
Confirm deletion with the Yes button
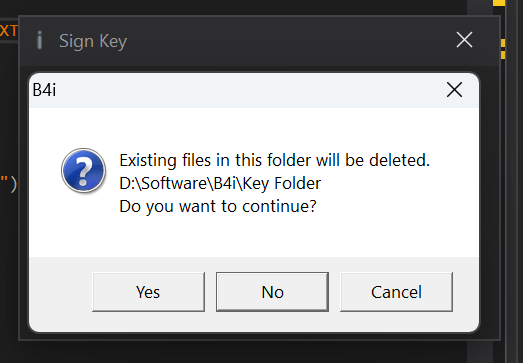pyautogui.click(x=148, y=292)
